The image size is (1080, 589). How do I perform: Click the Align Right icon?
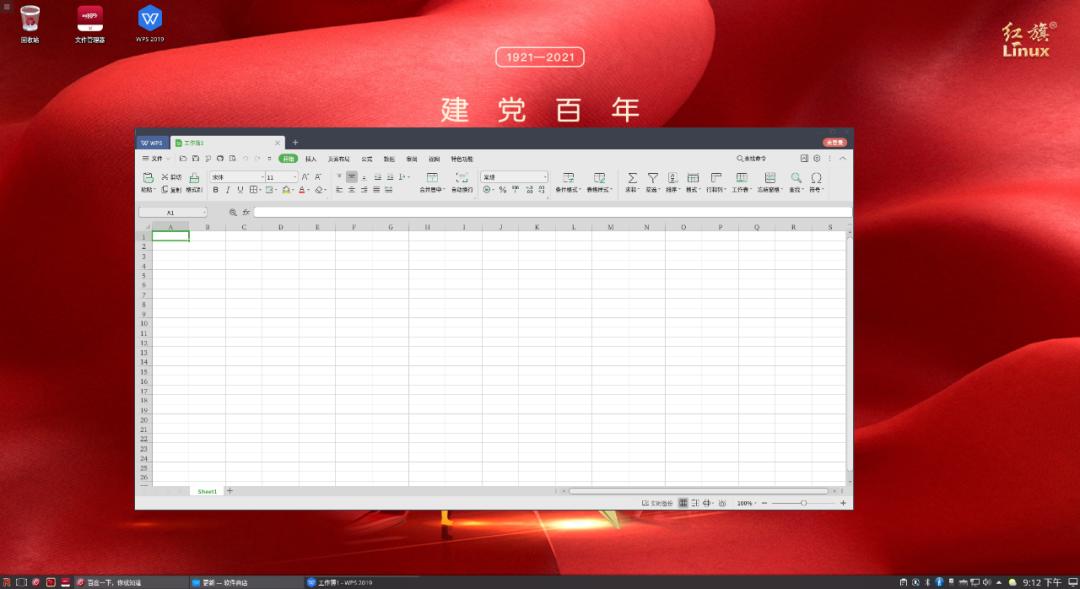click(364, 189)
